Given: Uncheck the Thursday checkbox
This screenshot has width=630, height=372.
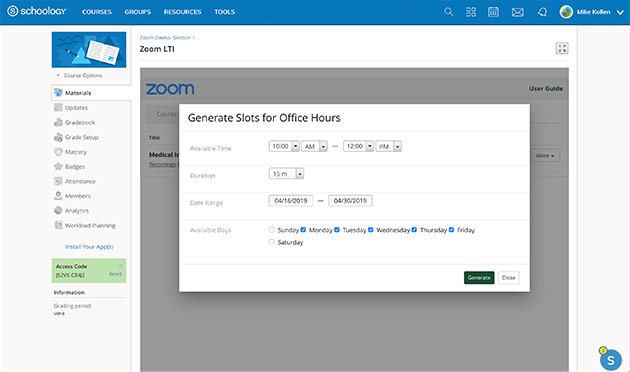Looking at the screenshot, I should pyautogui.click(x=414, y=230).
